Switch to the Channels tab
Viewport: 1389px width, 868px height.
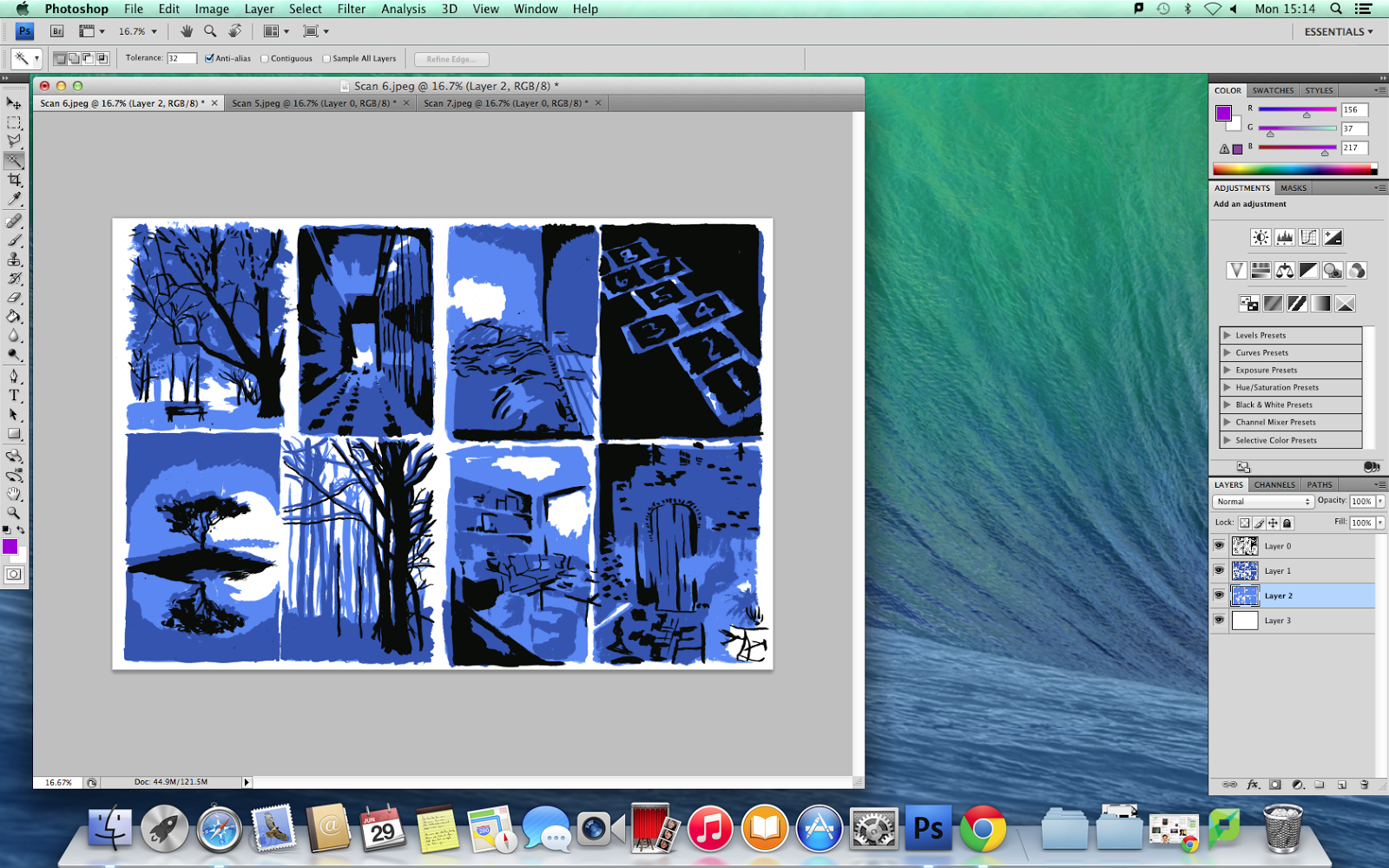pos(1274,485)
